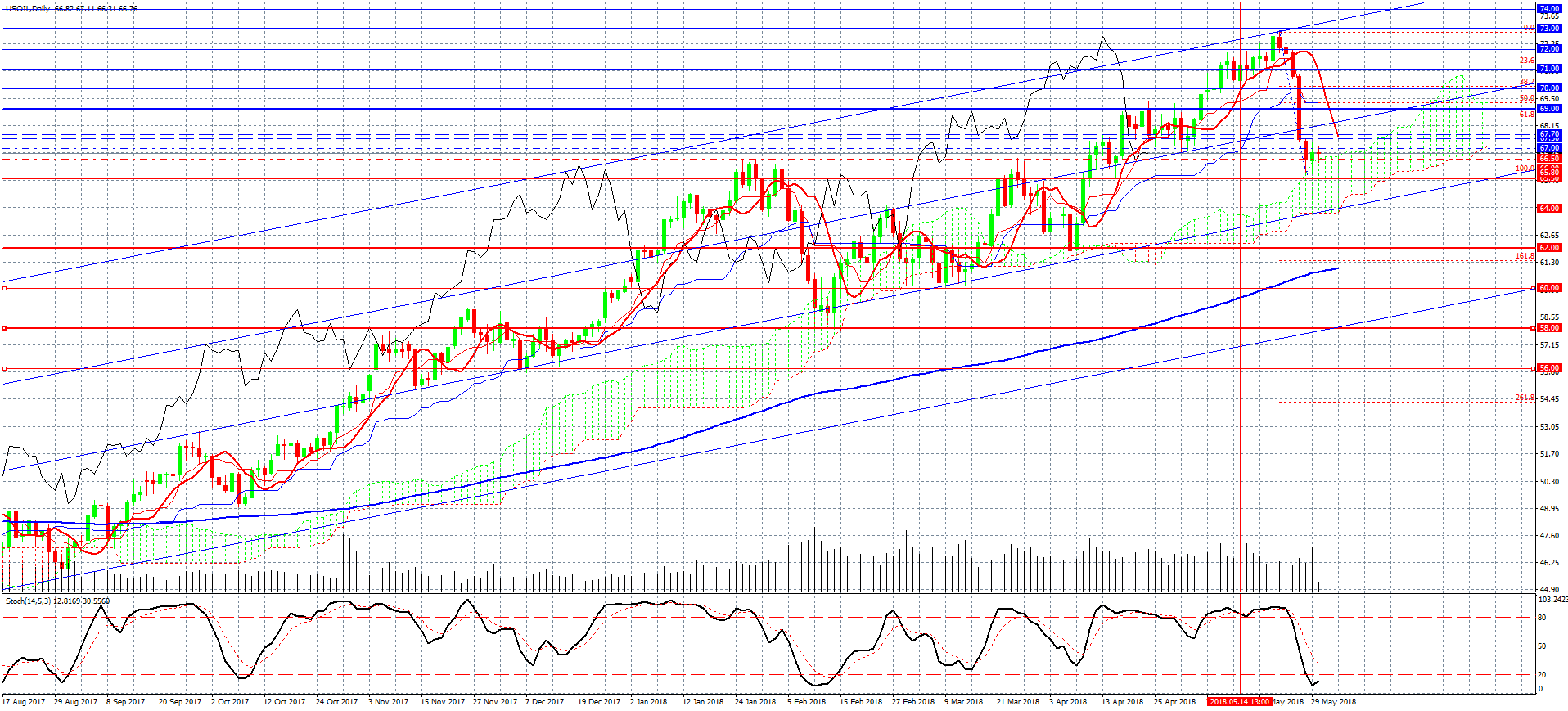This screenshot has height=711, width=1568.
Task: Click the 58.55 price scale value
Action: (x=1549, y=317)
